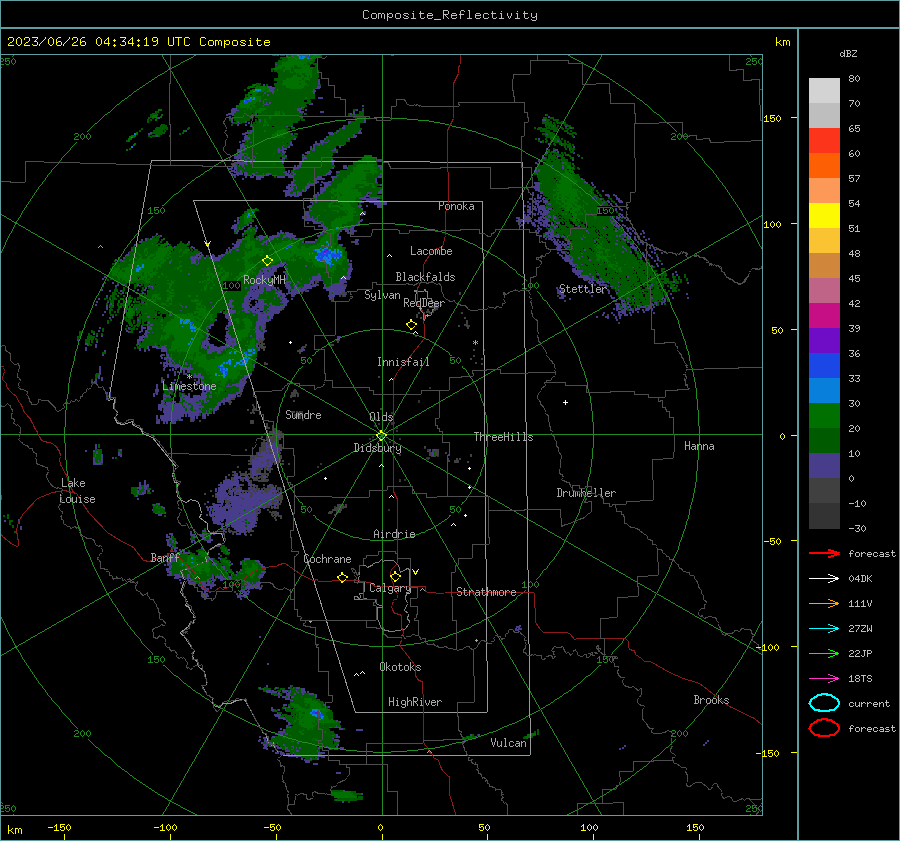
Task: Click the Didsbury city label
Action: click(x=377, y=448)
